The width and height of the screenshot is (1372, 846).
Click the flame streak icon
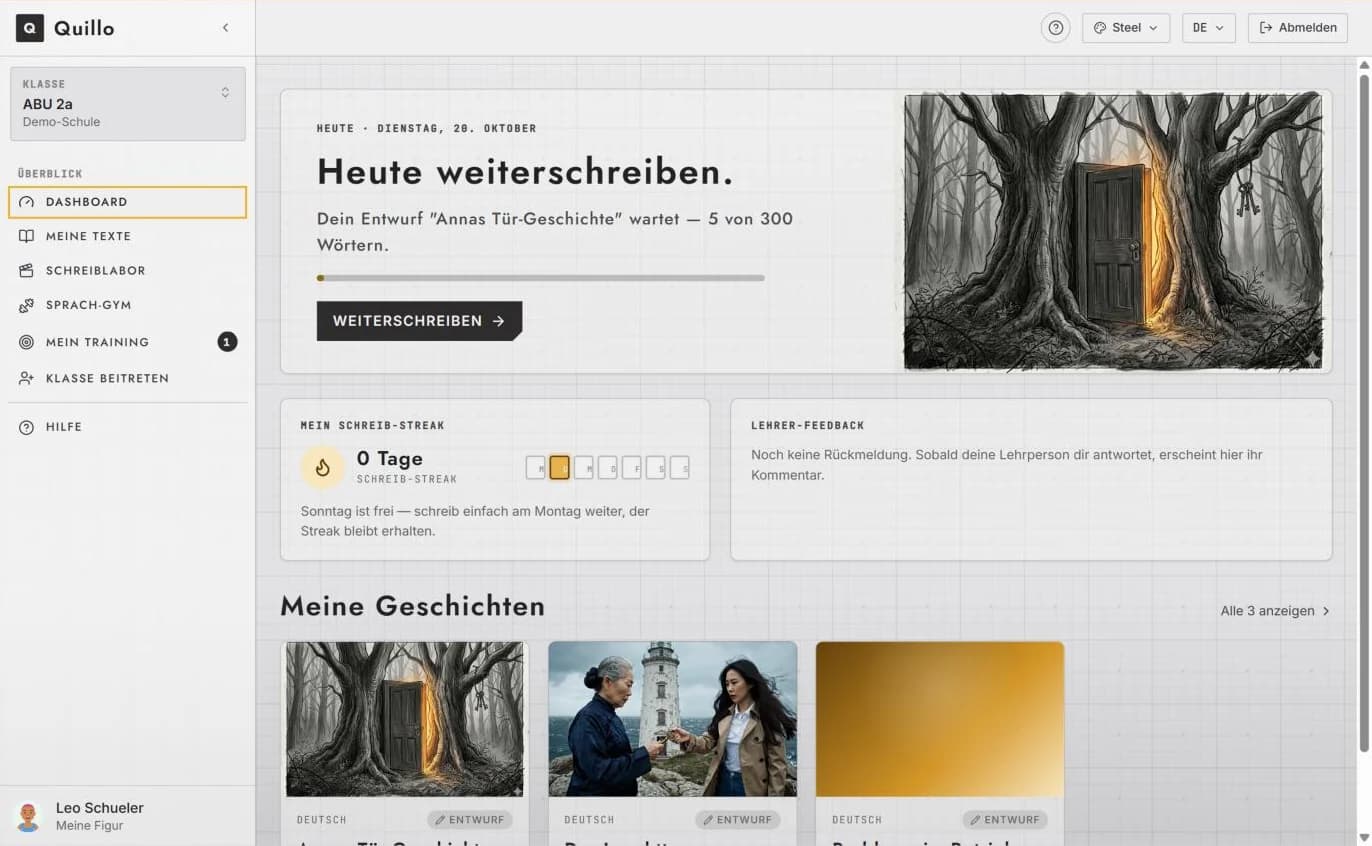tap(322, 467)
